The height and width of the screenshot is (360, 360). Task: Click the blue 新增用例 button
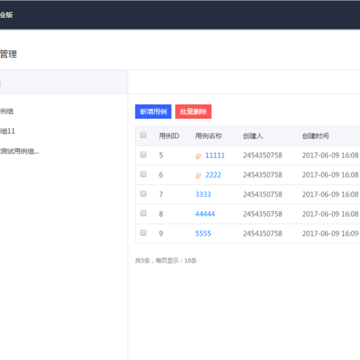[x=153, y=112]
